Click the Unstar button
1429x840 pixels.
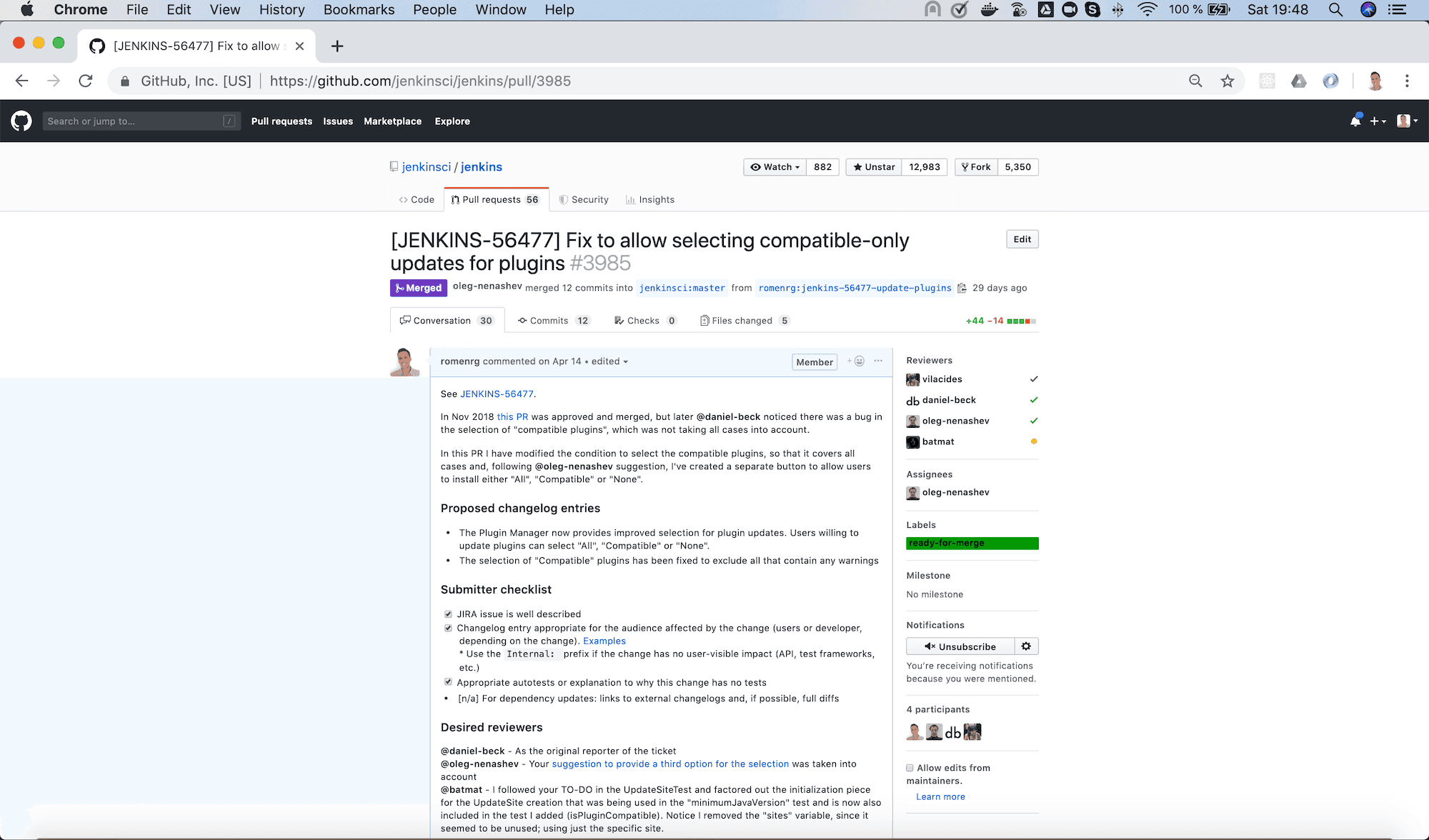(x=872, y=166)
